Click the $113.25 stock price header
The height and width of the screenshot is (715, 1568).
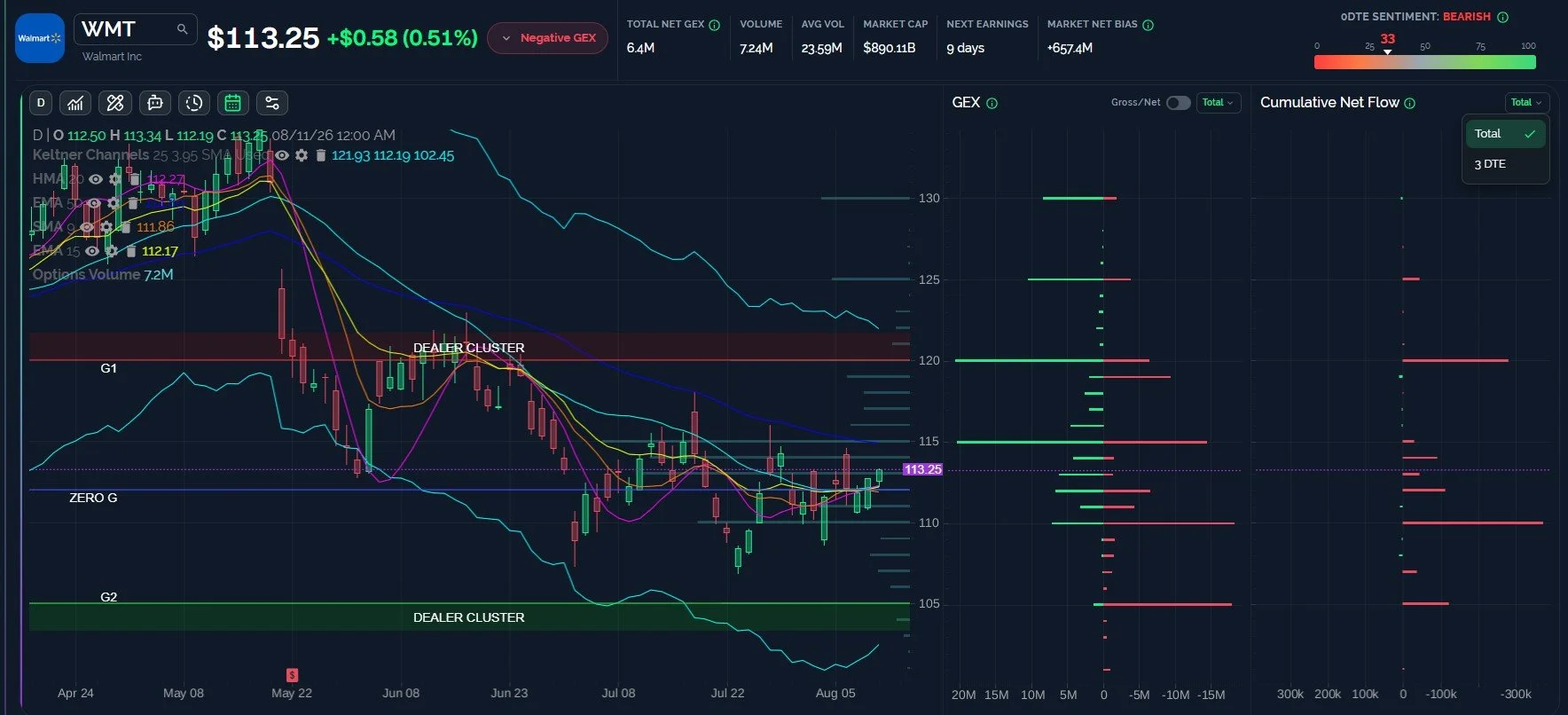tap(263, 38)
